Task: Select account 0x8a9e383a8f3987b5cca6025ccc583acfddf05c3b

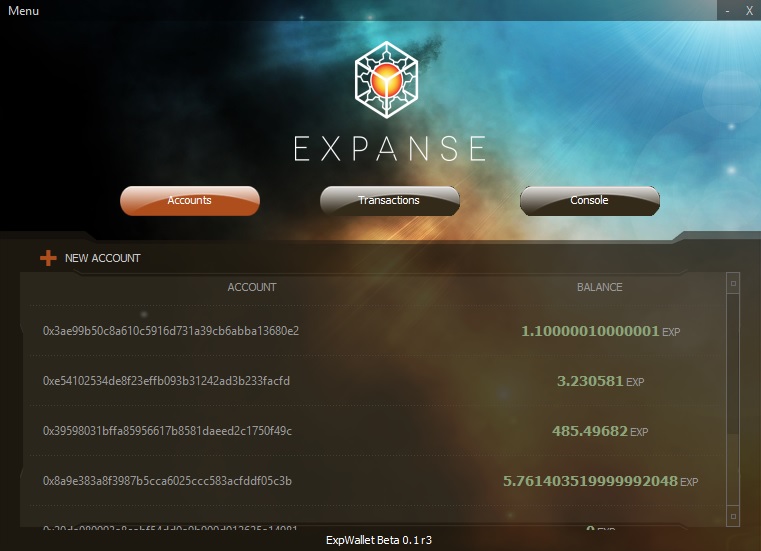Action: (x=167, y=481)
